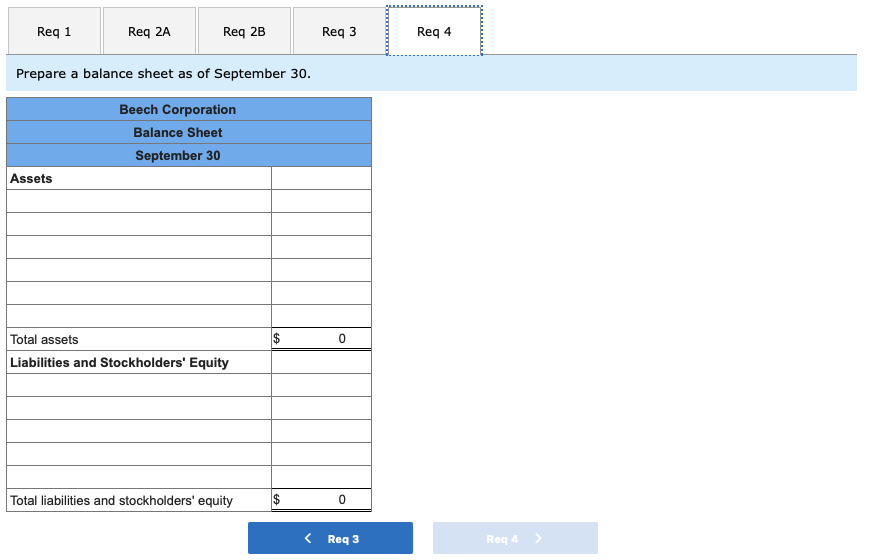The height and width of the screenshot is (560, 884).
Task: Click the 'Total assets' row label
Action: pyautogui.click(x=44, y=339)
